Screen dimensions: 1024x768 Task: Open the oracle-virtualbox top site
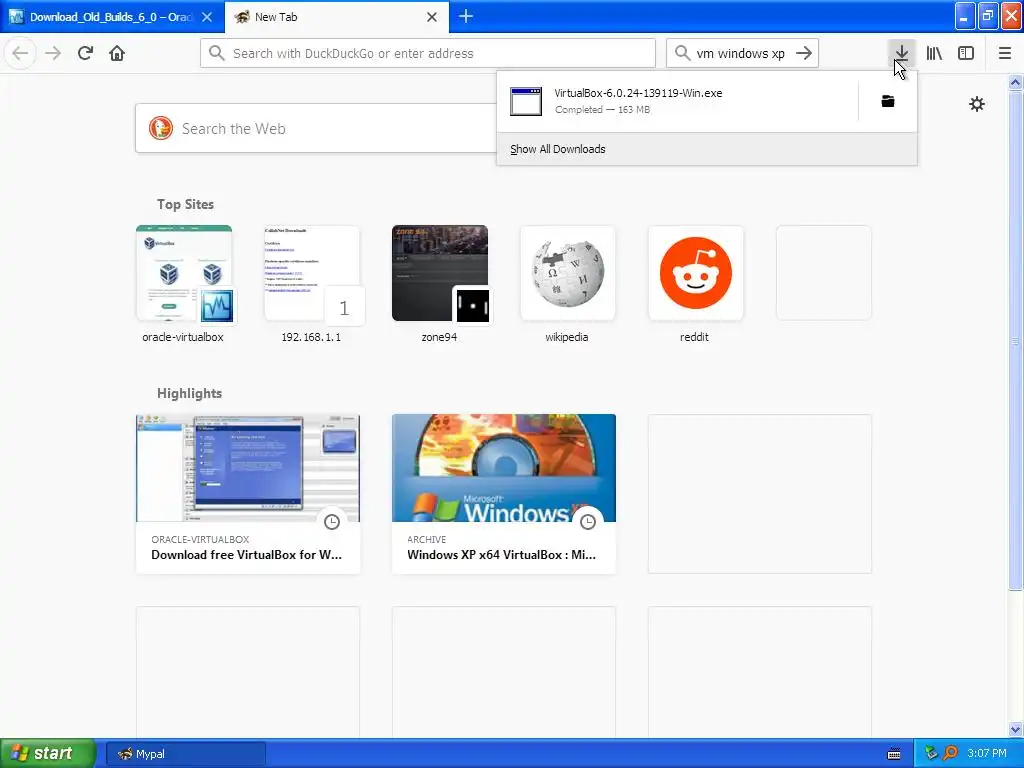(184, 284)
